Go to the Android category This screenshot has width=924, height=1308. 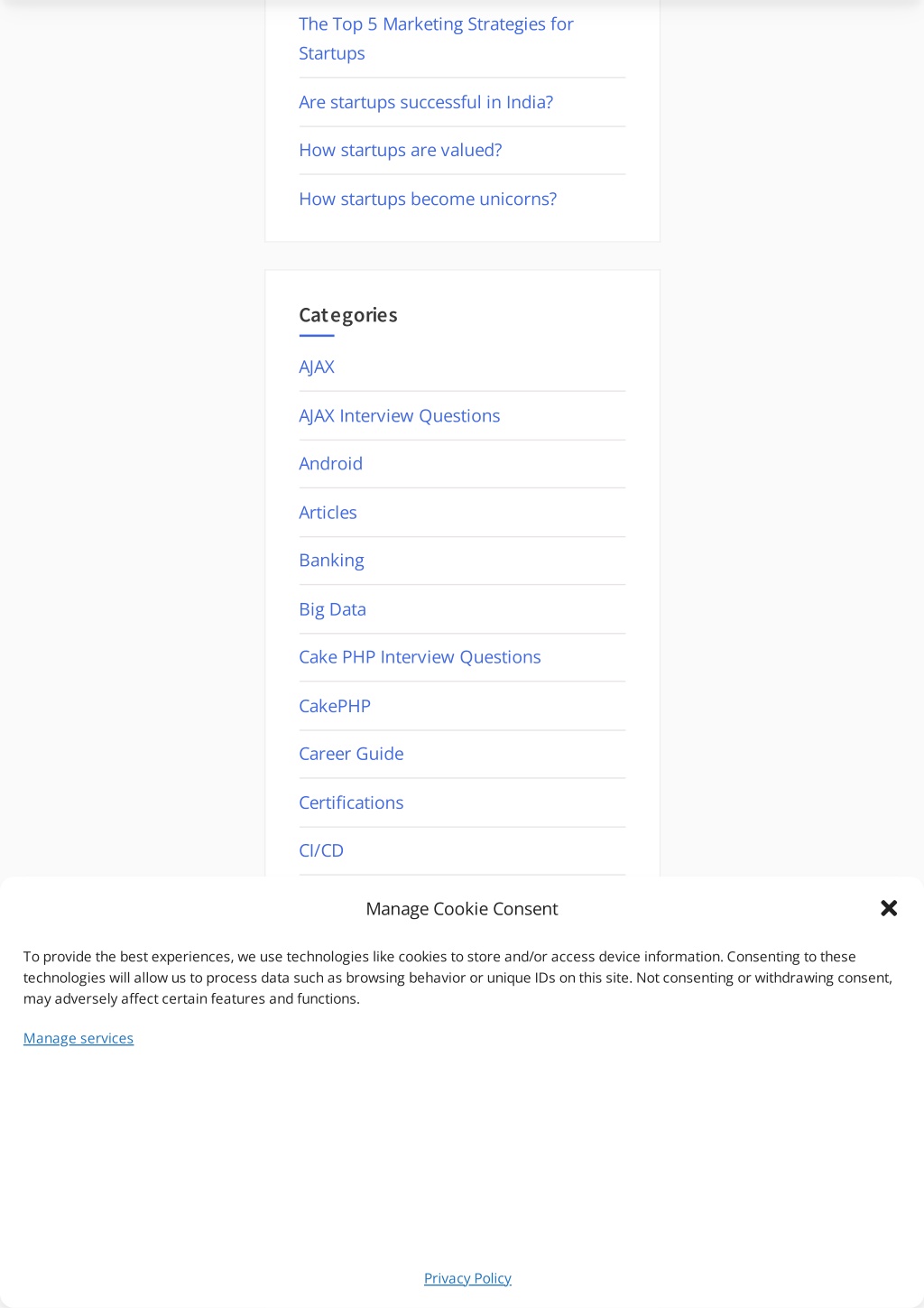331,464
